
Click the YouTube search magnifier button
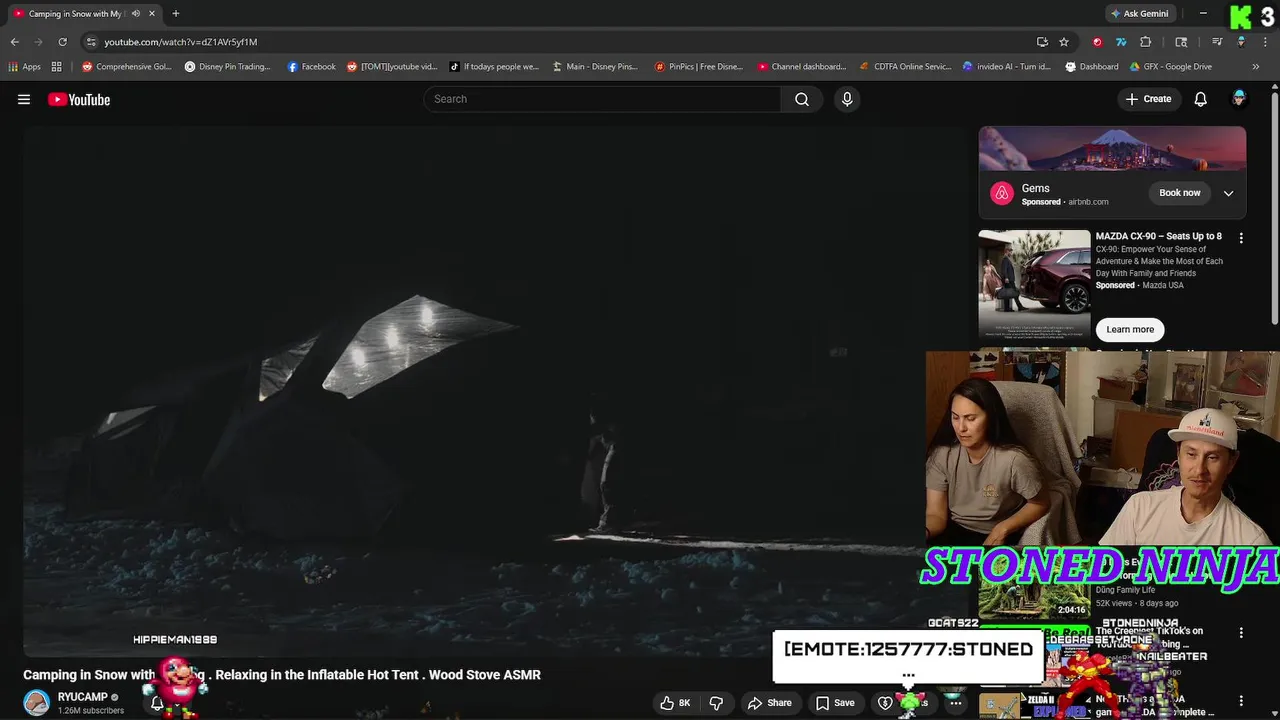click(802, 99)
